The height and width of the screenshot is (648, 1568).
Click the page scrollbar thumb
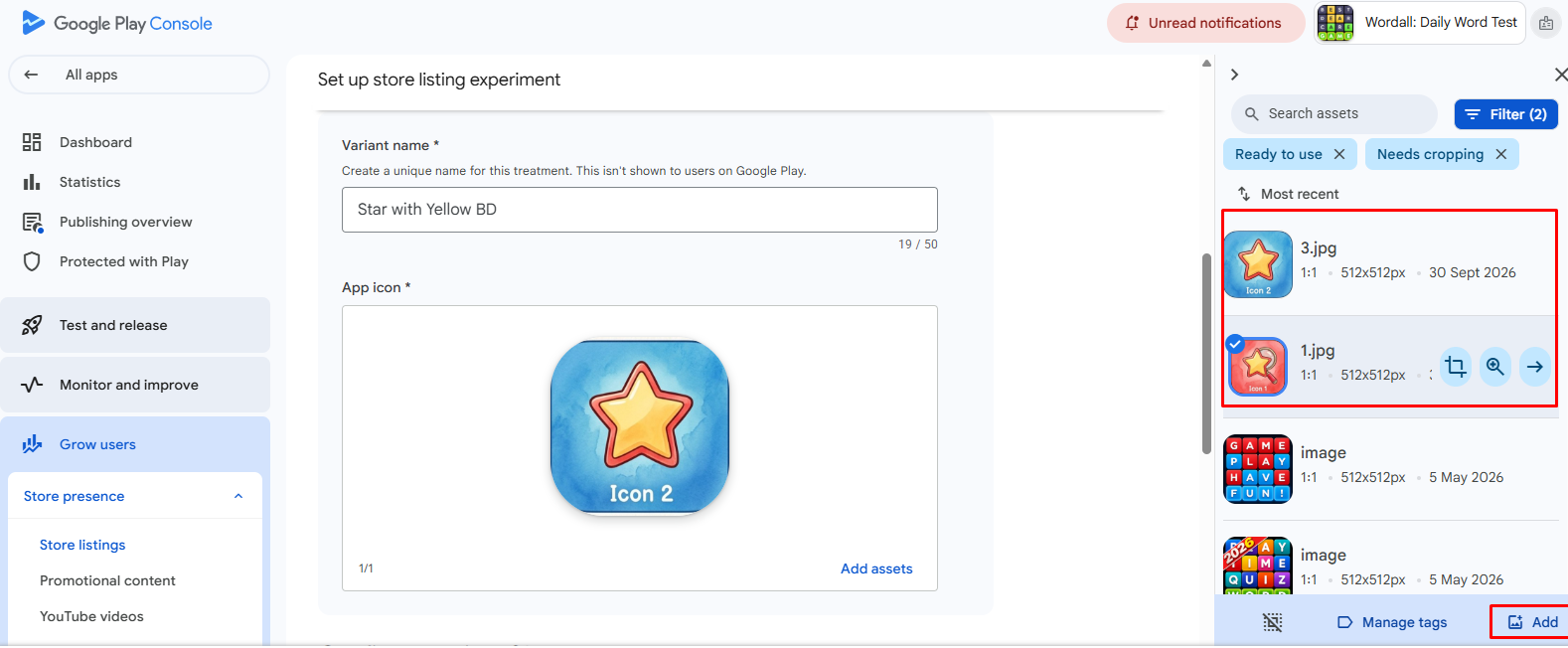1206,353
